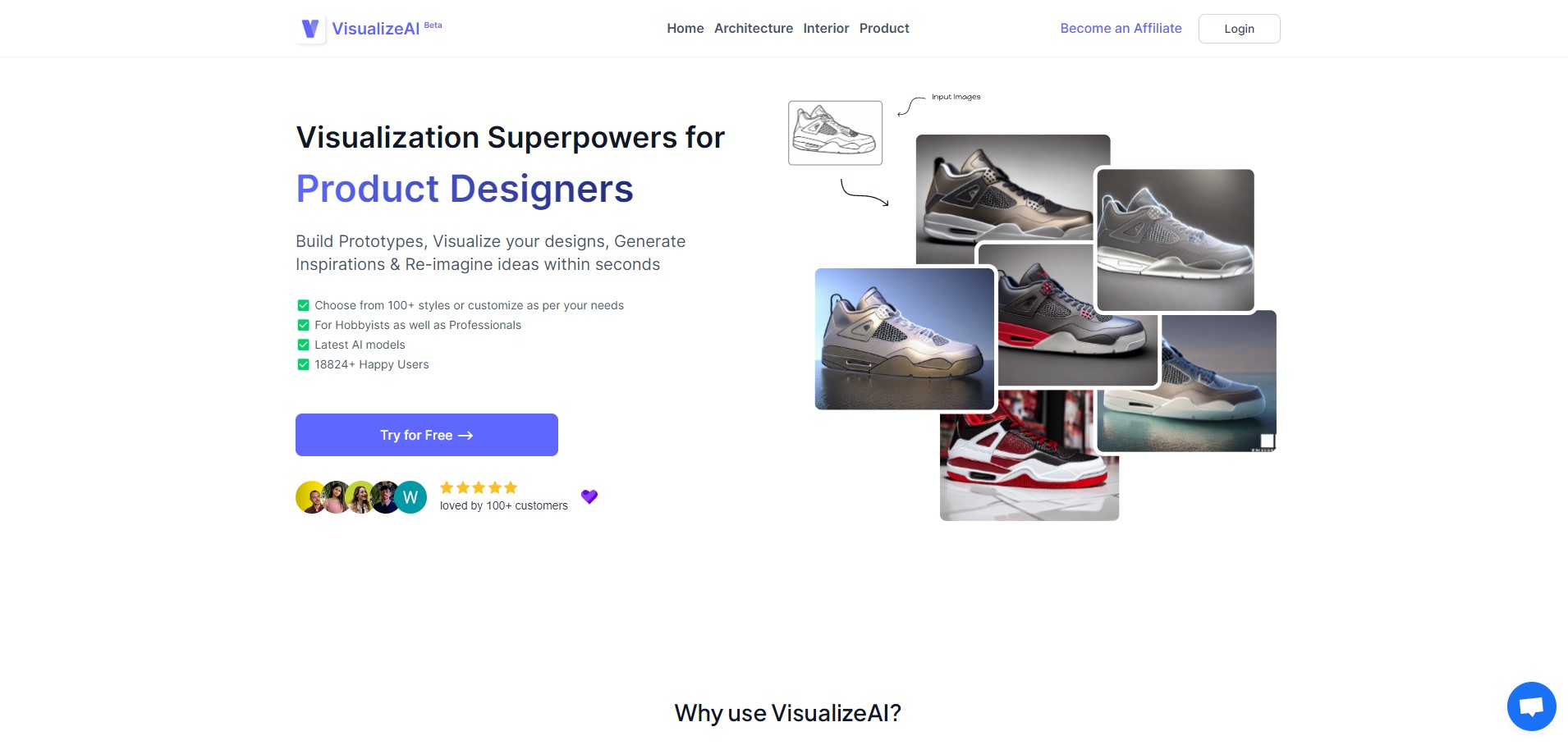Click the purple heart icon

pyautogui.click(x=589, y=496)
